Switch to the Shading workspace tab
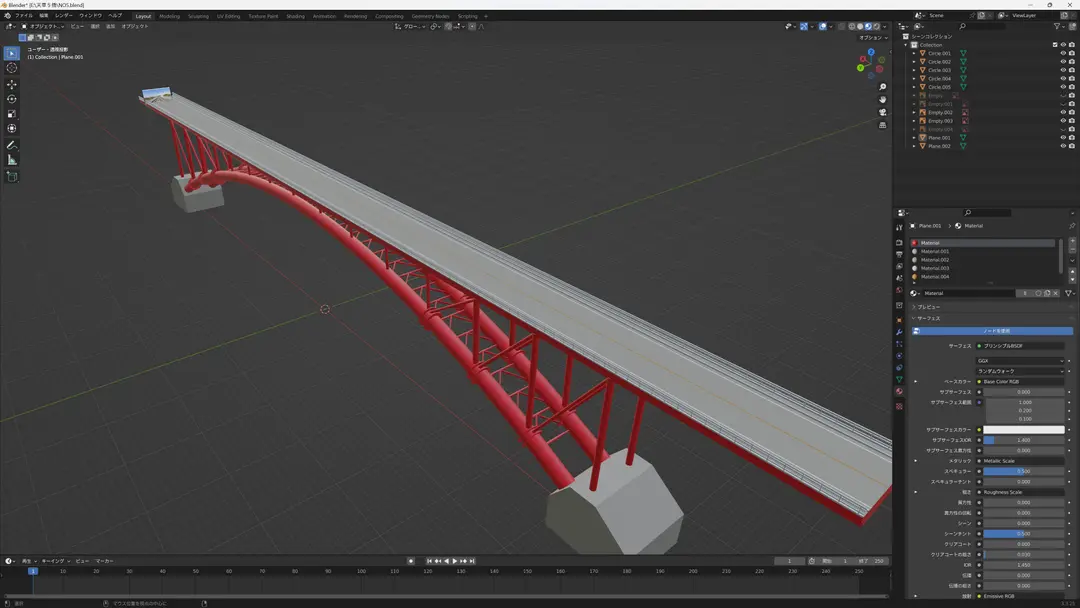The width and height of the screenshot is (1080, 608). [x=295, y=16]
